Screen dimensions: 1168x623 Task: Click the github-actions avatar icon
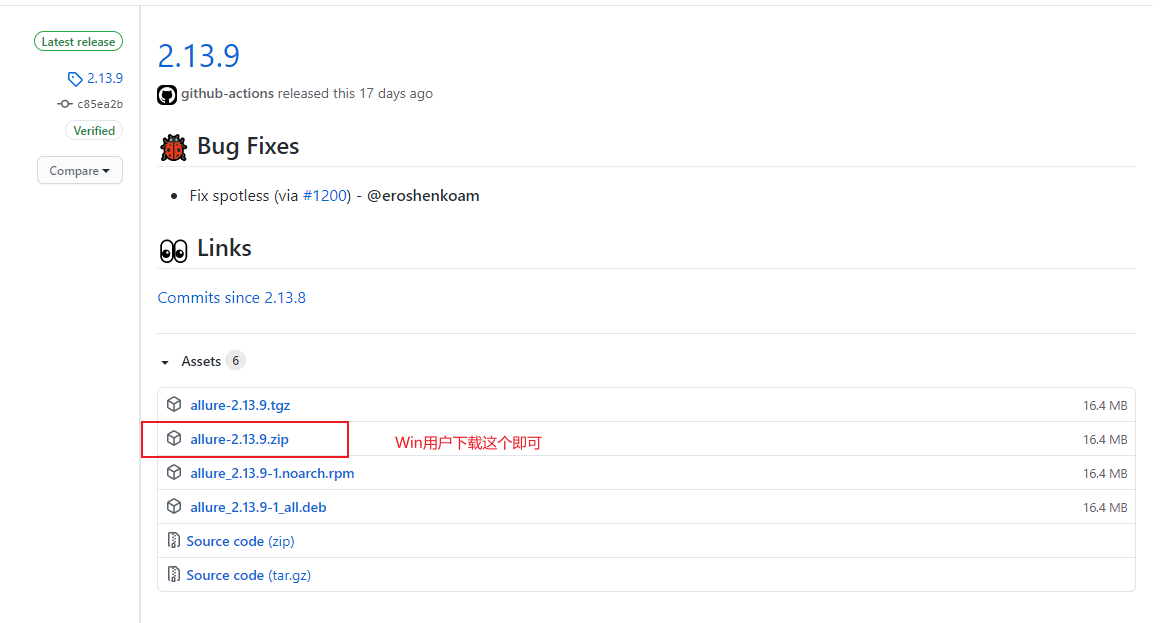point(167,95)
